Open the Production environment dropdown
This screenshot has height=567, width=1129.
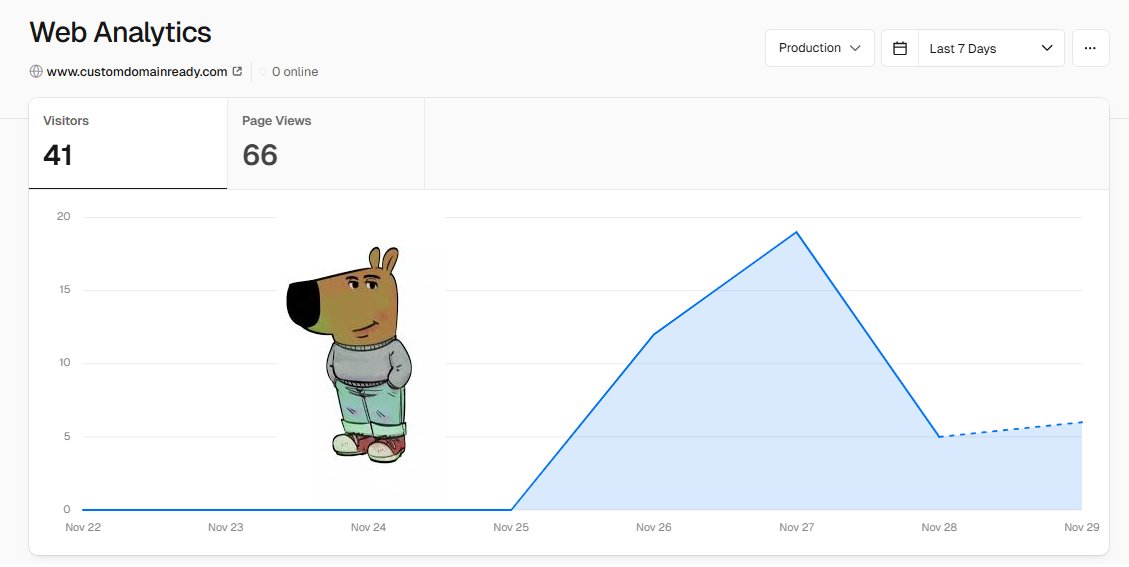pos(819,48)
